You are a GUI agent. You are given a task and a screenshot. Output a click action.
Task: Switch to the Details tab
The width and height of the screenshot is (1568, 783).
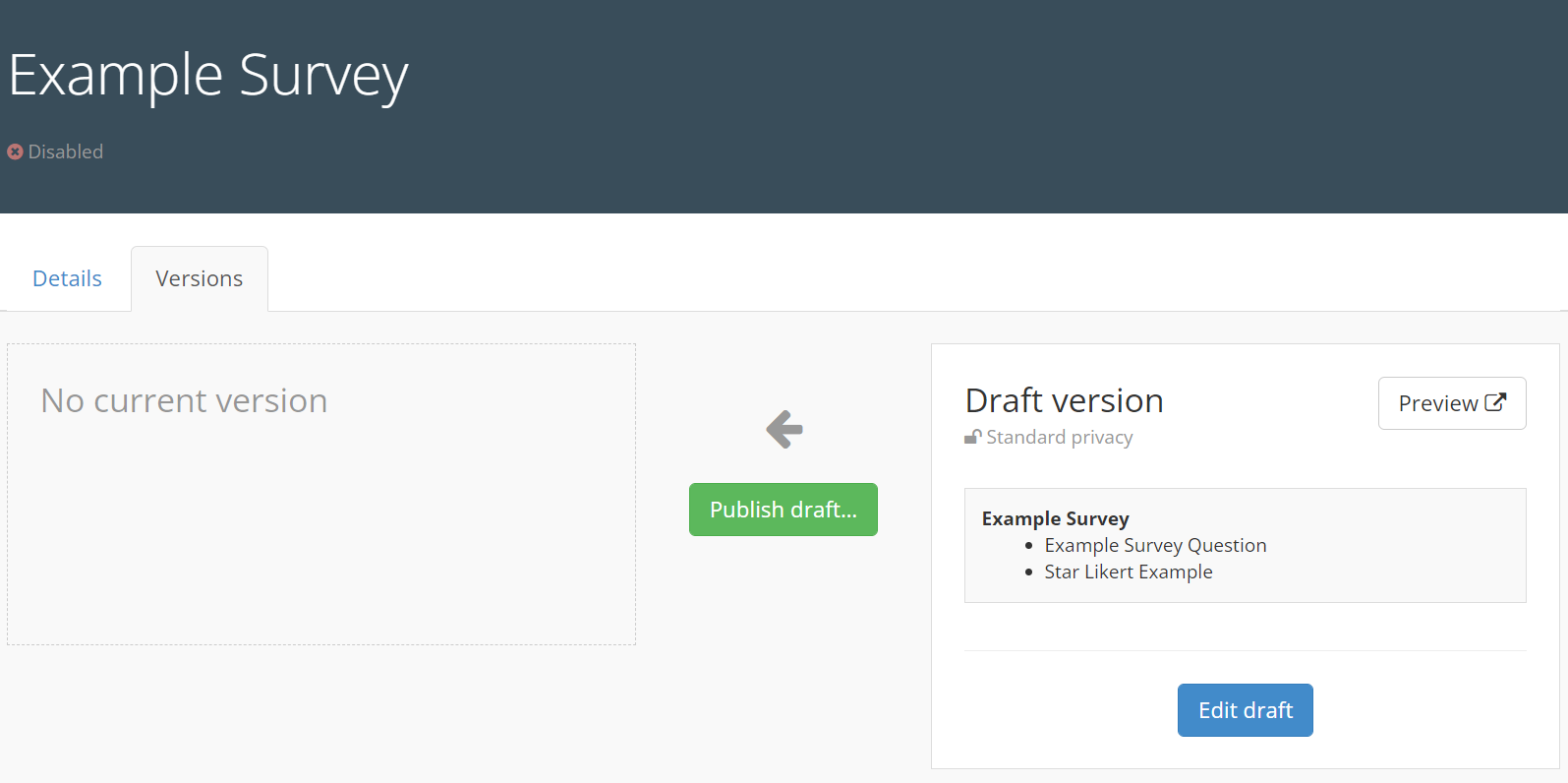(67, 278)
